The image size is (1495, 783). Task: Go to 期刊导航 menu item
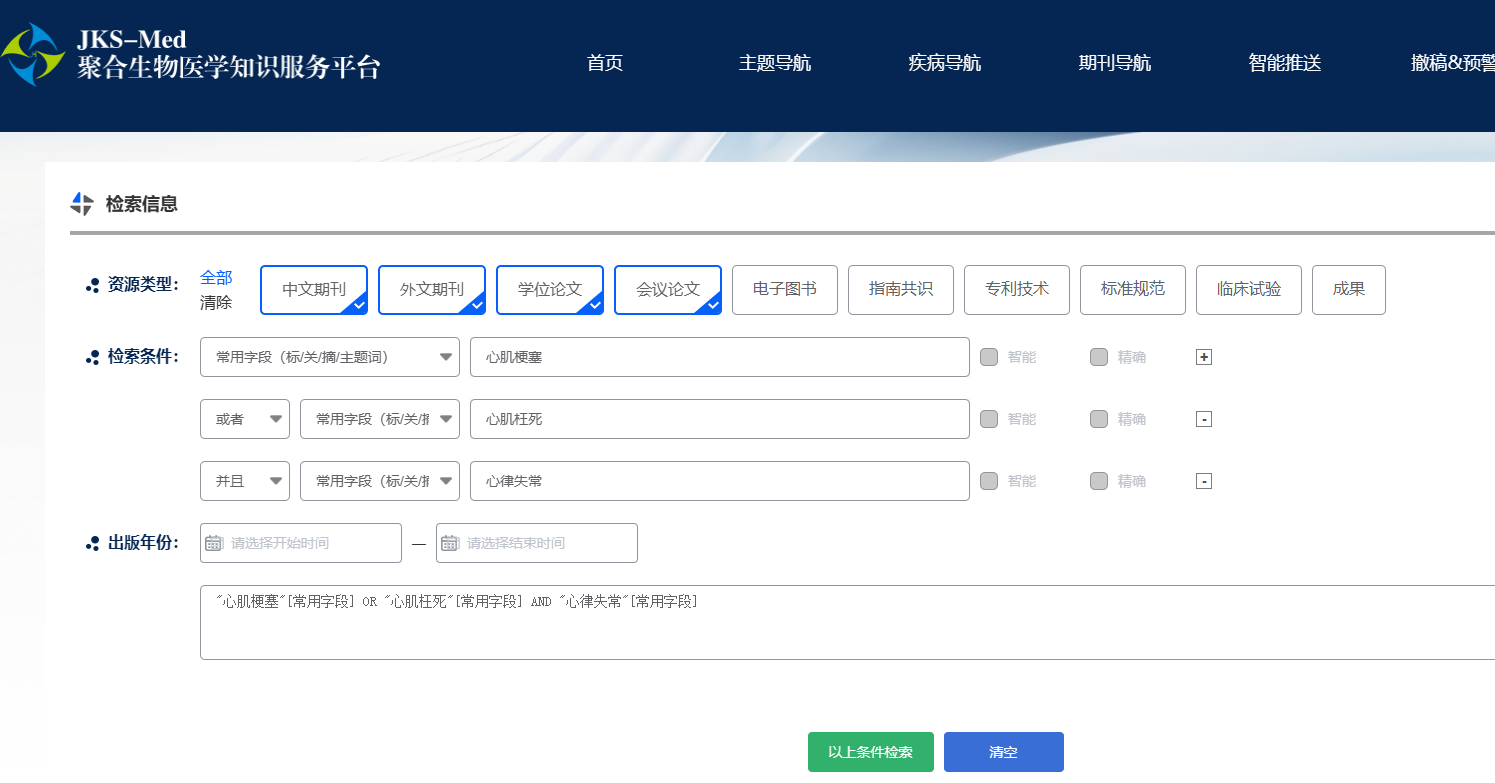(x=1114, y=63)
